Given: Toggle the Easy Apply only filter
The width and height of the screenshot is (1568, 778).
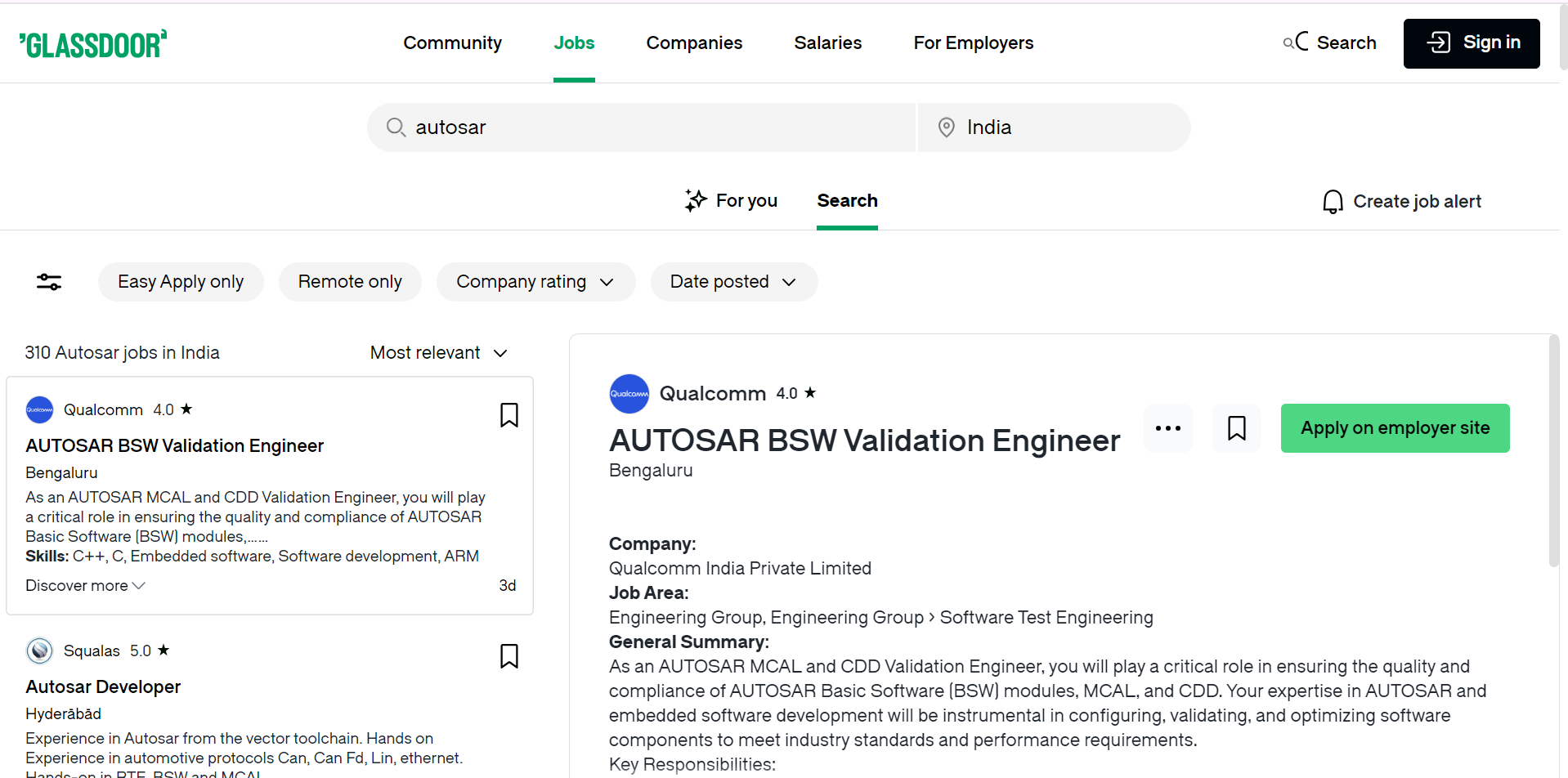Looking at the screenshot, I should tap(181, 282).
